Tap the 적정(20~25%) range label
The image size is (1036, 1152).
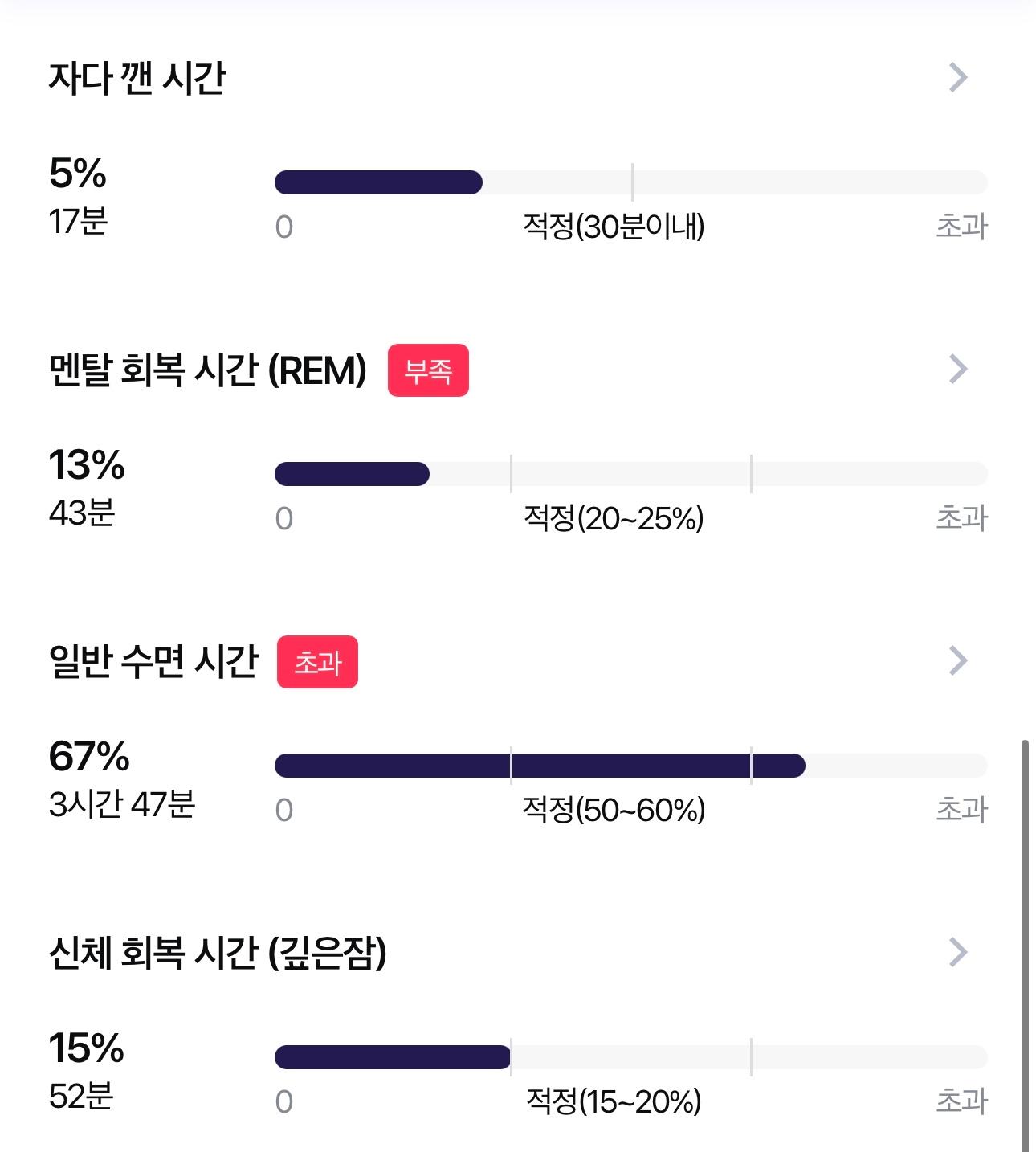tap(614, 518)
